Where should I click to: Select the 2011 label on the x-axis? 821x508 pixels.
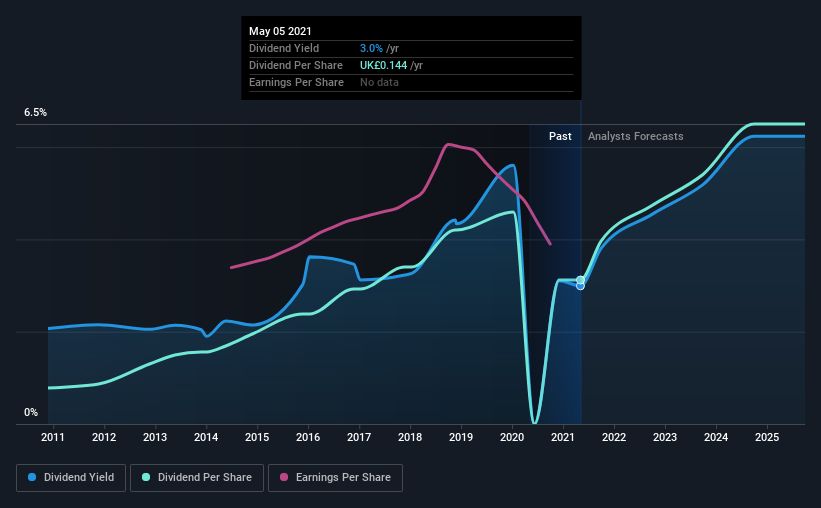click(53, 437)
